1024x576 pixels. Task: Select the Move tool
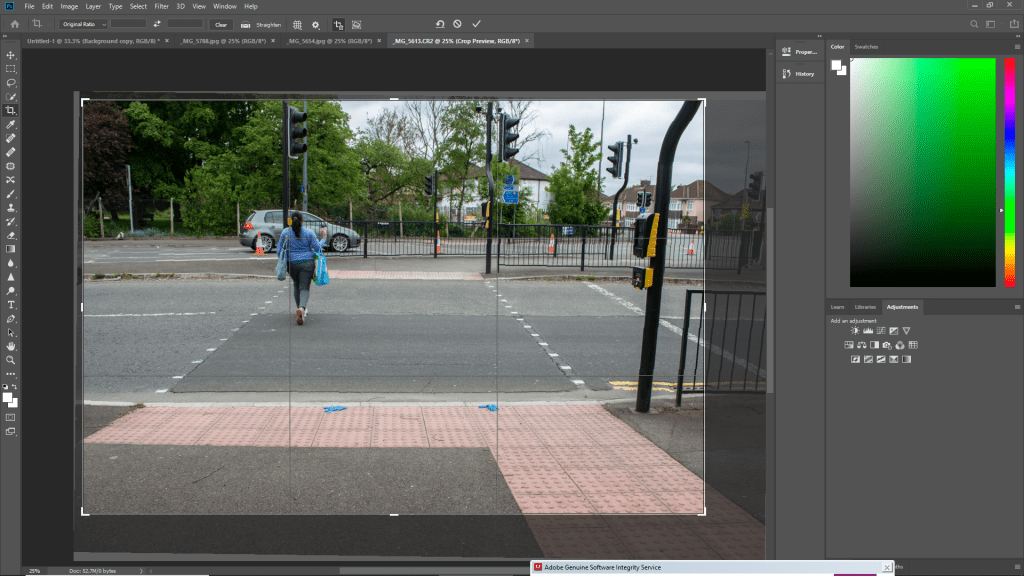tap(11, 55)
